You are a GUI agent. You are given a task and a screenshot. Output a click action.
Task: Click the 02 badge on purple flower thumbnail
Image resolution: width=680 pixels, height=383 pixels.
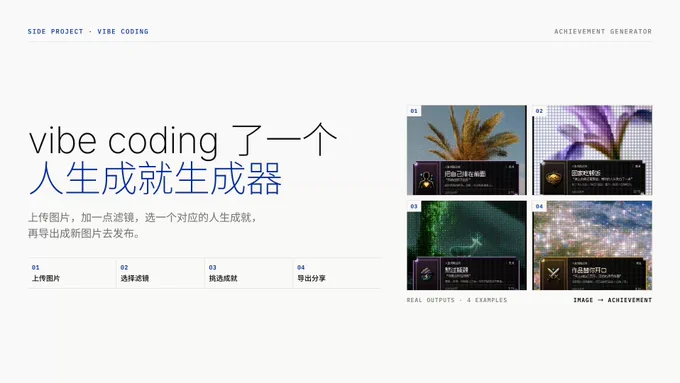(539, 111)
